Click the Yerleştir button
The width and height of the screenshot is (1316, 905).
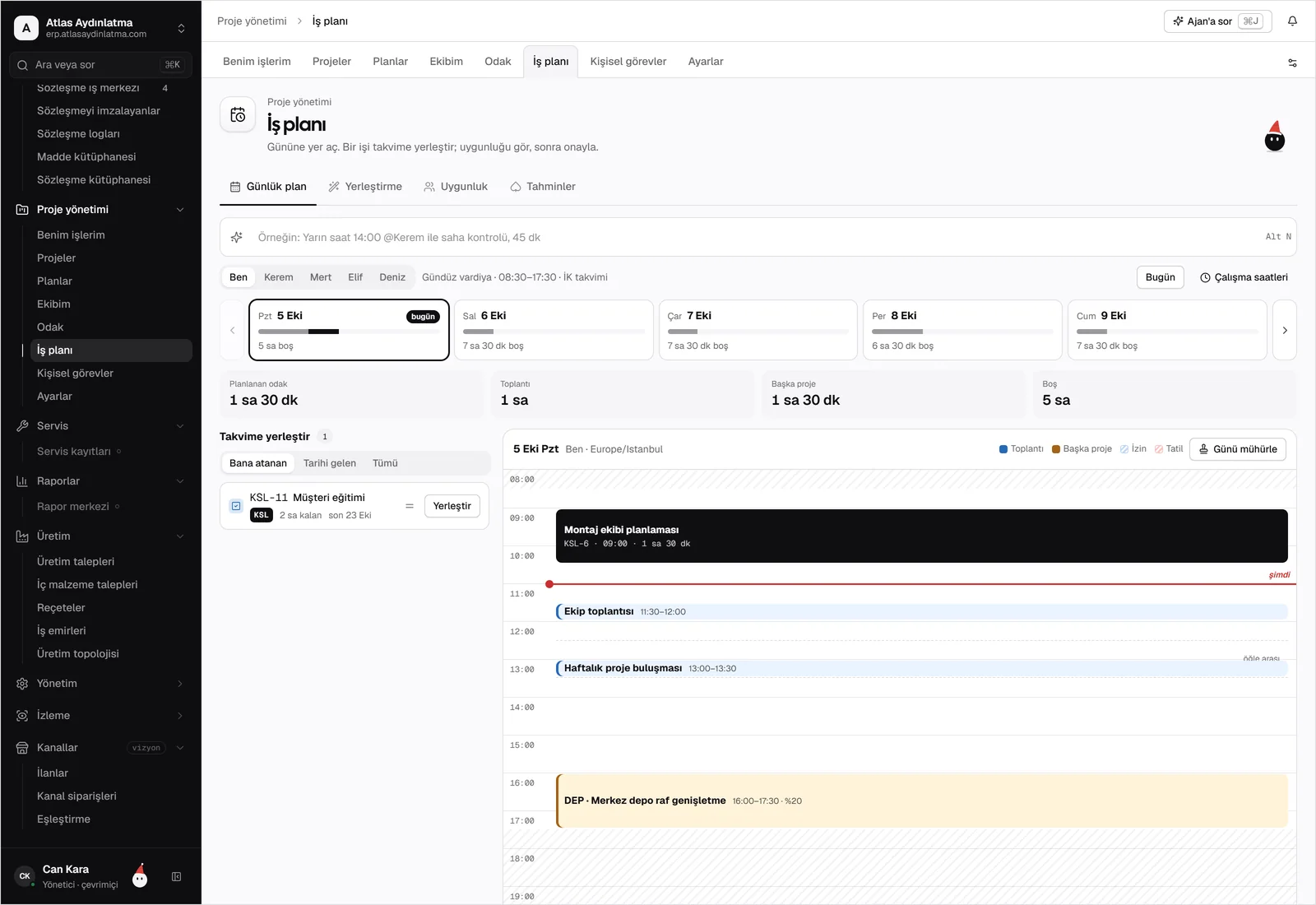(x=452, y=506)
